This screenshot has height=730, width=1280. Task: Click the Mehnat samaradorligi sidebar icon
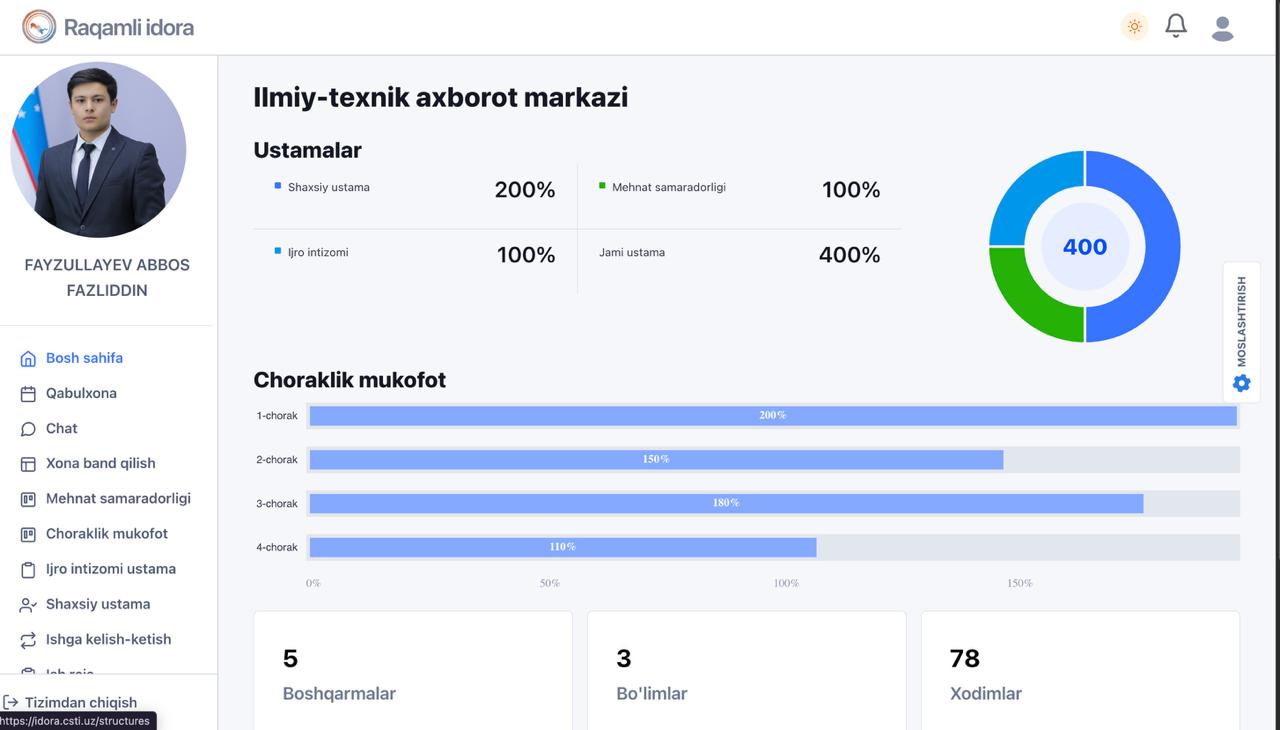pyautogui.click(x=27, y=498)
